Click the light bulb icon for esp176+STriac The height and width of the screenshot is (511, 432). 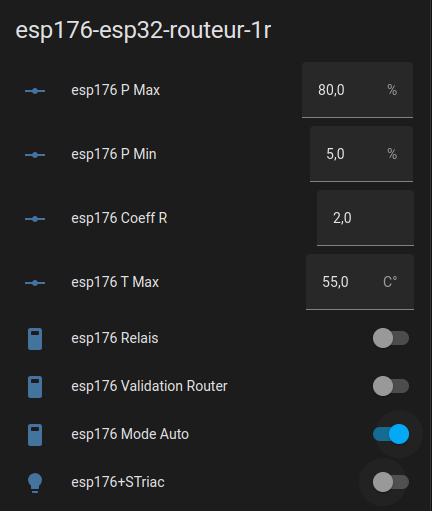click(35, 483)
